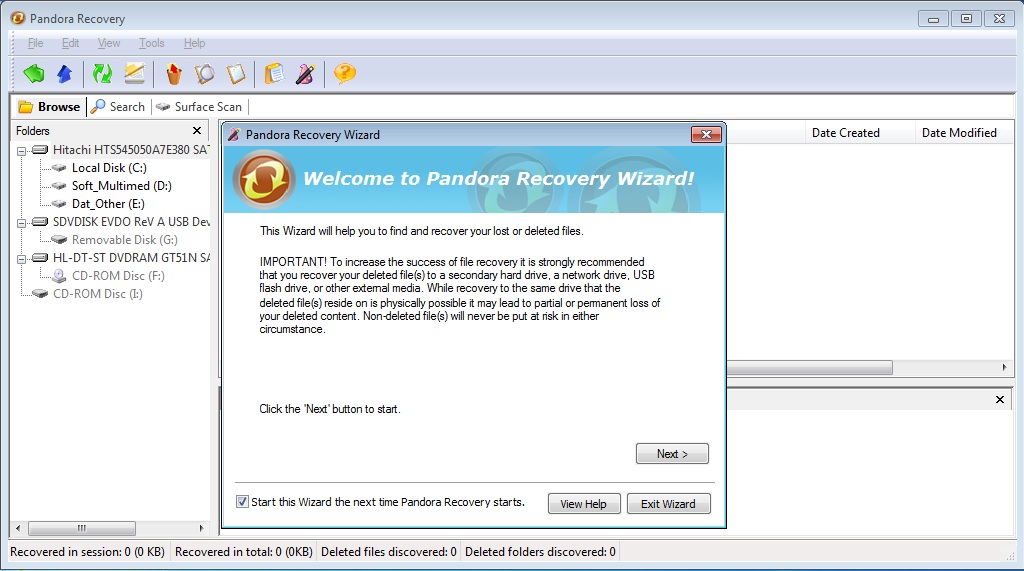The image size is (1024, 571).
Task: Close the Folders panel
Action: 197,131
